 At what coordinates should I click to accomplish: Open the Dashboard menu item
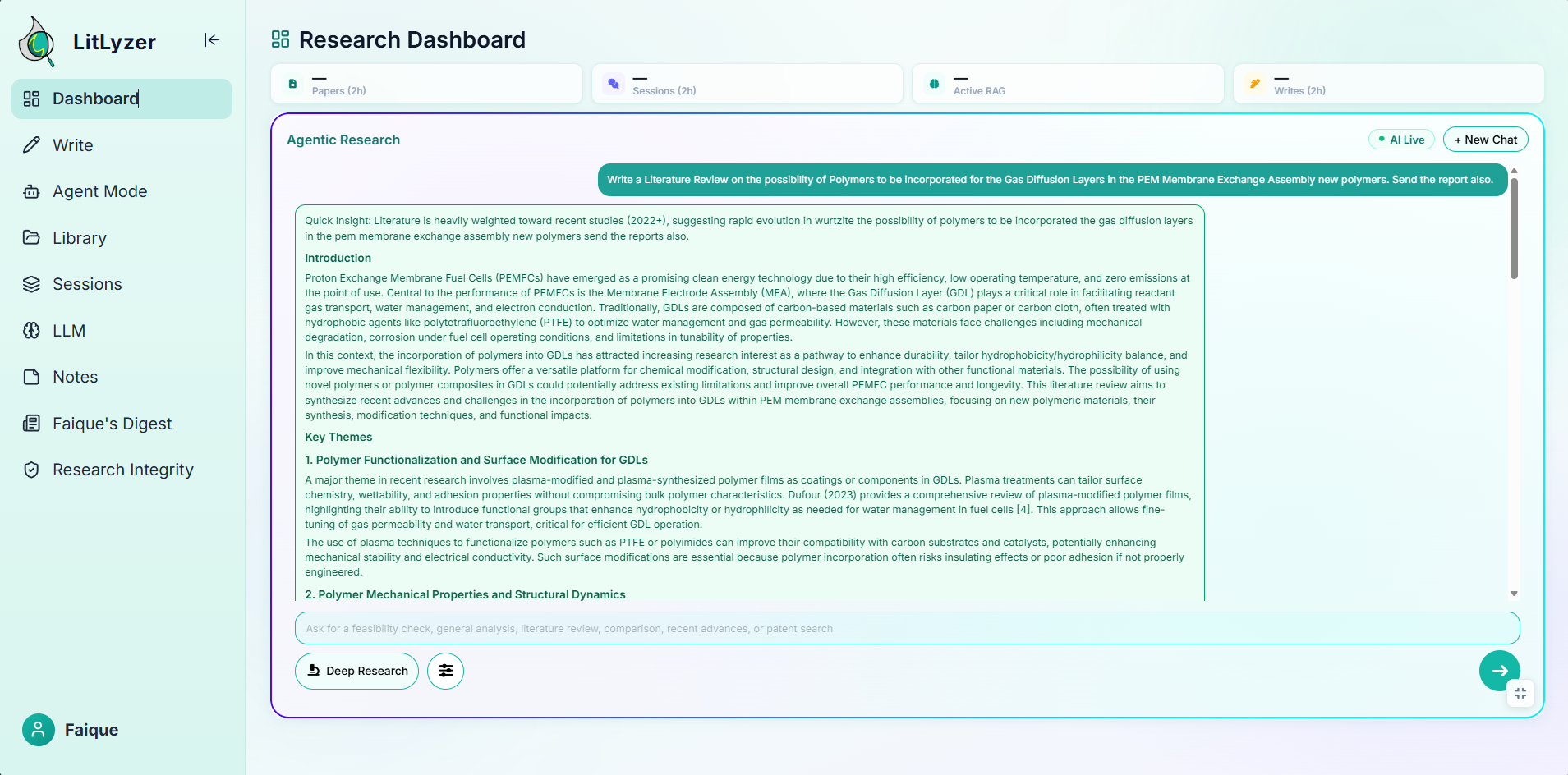(x=122, y=99)
